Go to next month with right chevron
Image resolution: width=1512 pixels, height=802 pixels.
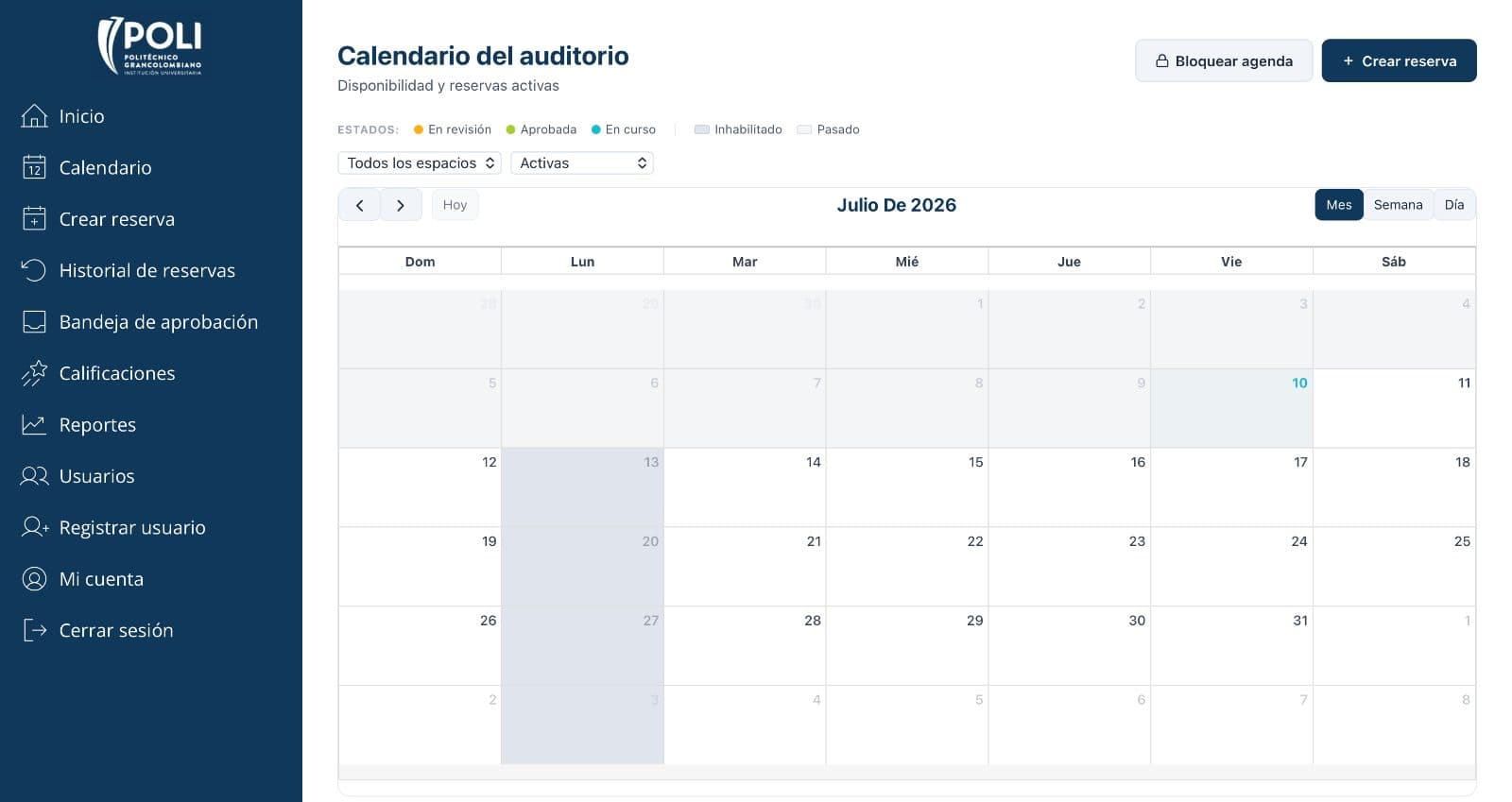coord(401,205)
